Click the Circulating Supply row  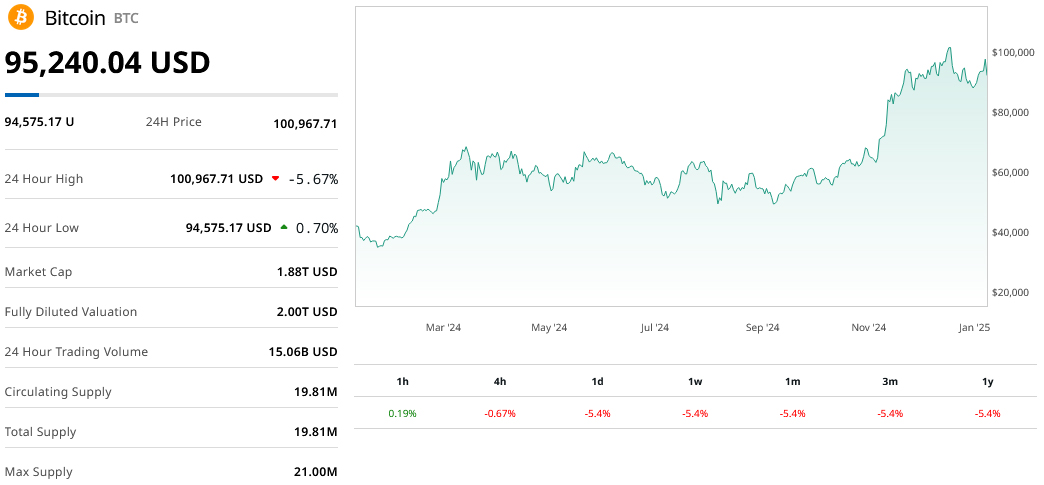(171, 392)
